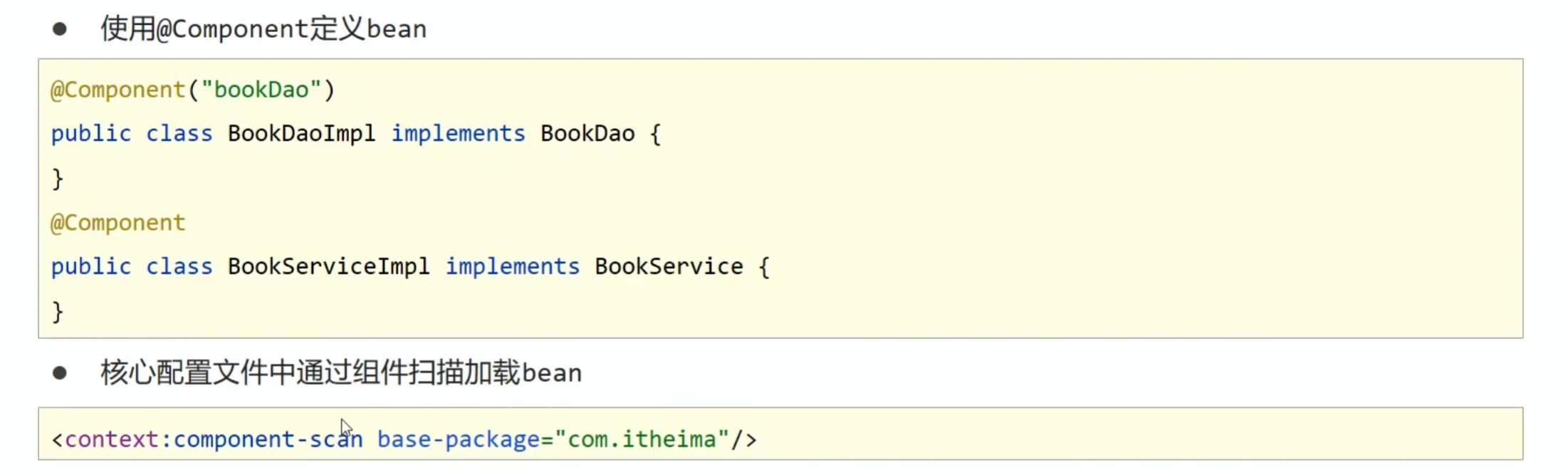1568x475 pixels.
Task: Click the opening brace after BookDao
Action: pos(656,134)
